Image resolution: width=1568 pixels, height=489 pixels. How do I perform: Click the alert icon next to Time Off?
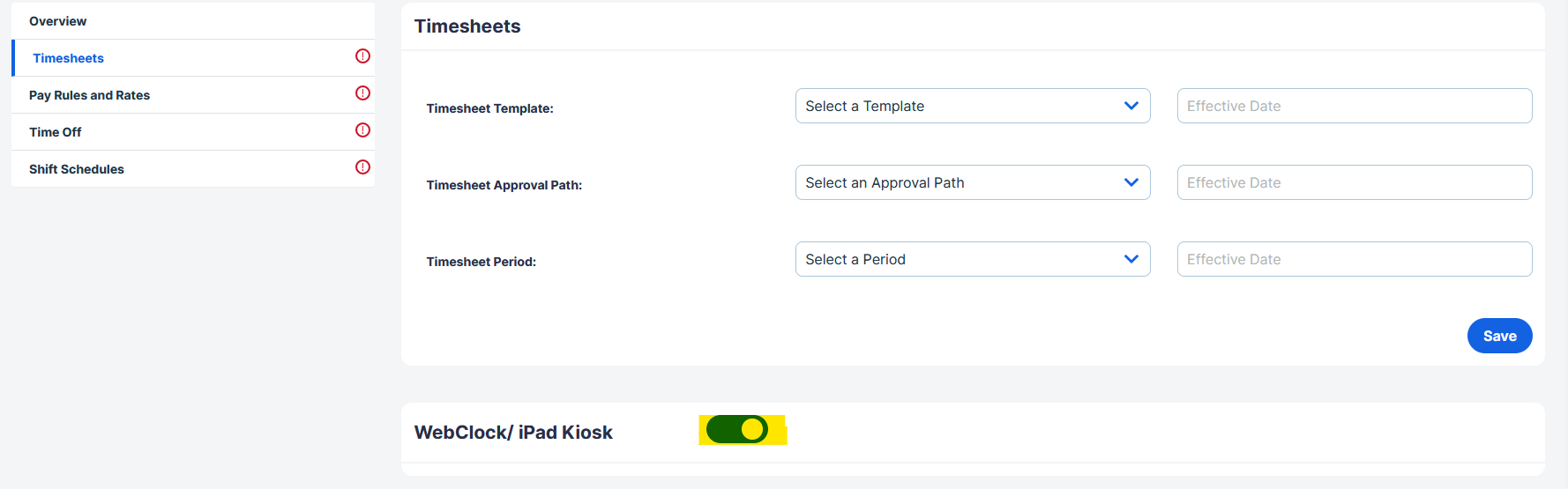click(x=362, y=130)
